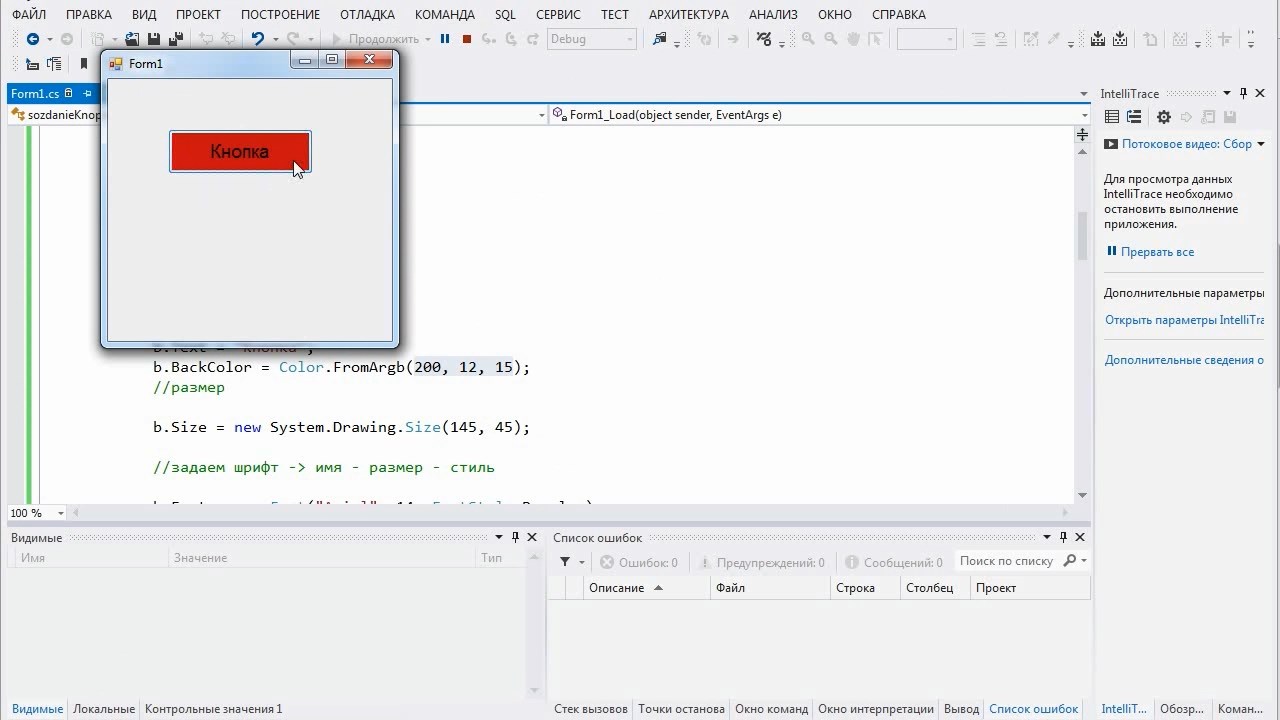The width and height of the screenshot is (1280, 720).
Task: Open the 100 % zoom level dropdown
Action: click(61, 513)
